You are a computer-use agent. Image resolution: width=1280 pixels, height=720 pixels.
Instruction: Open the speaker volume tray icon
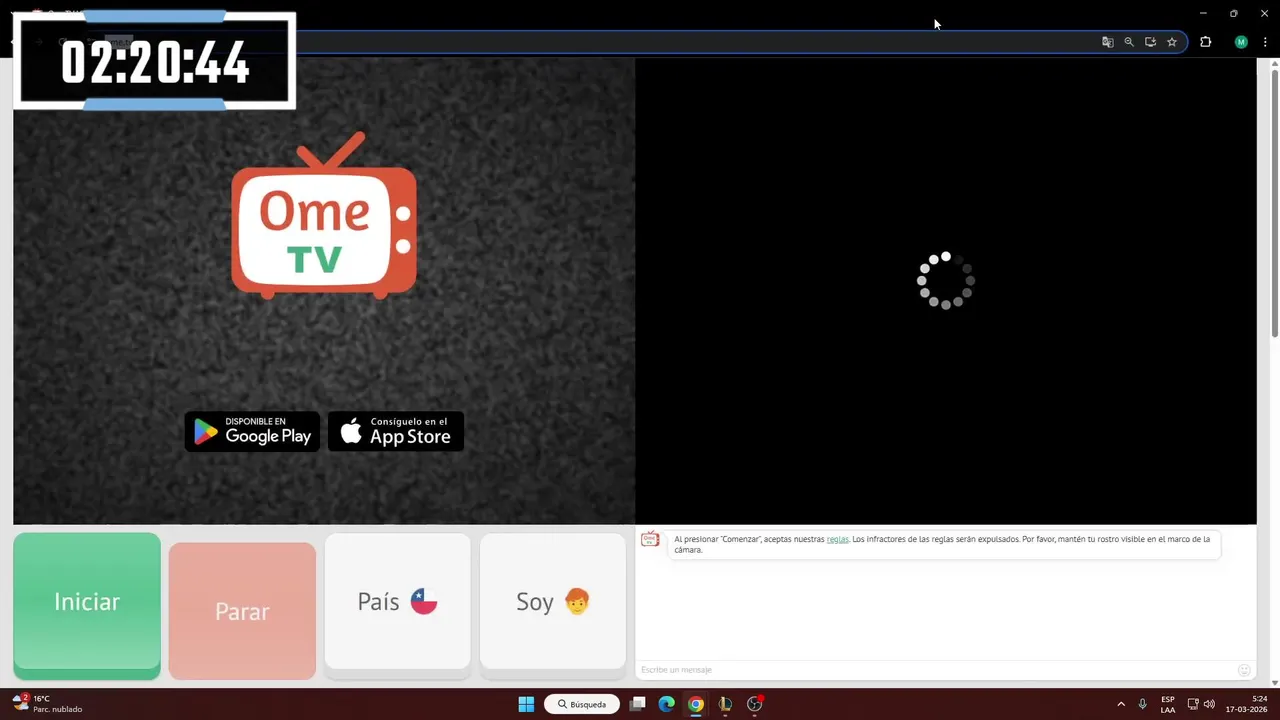pyautogui.click(x=1209, y=704)
